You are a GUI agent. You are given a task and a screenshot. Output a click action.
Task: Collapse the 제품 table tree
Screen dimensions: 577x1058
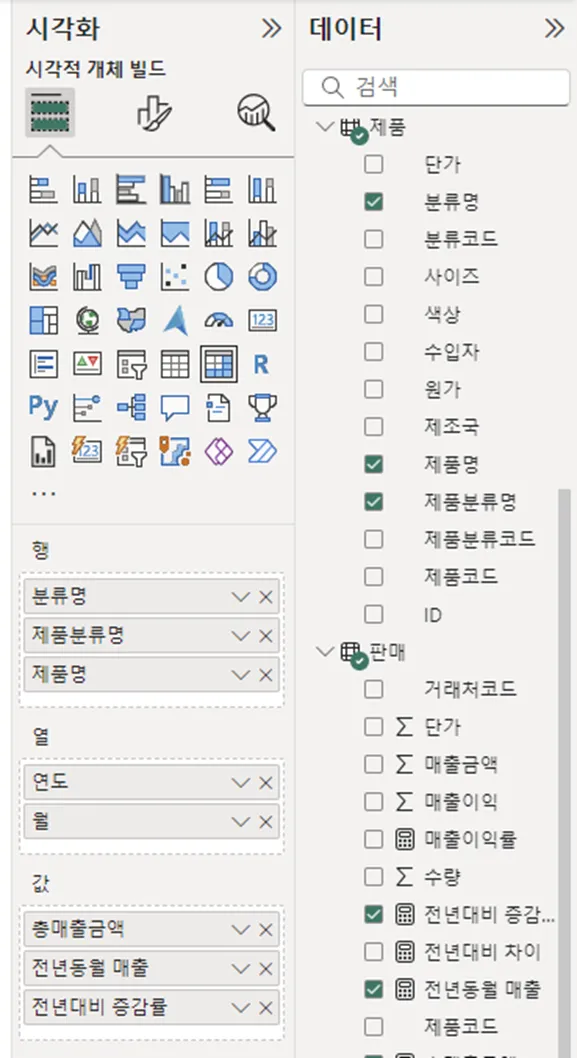click(x=325, y=126)
